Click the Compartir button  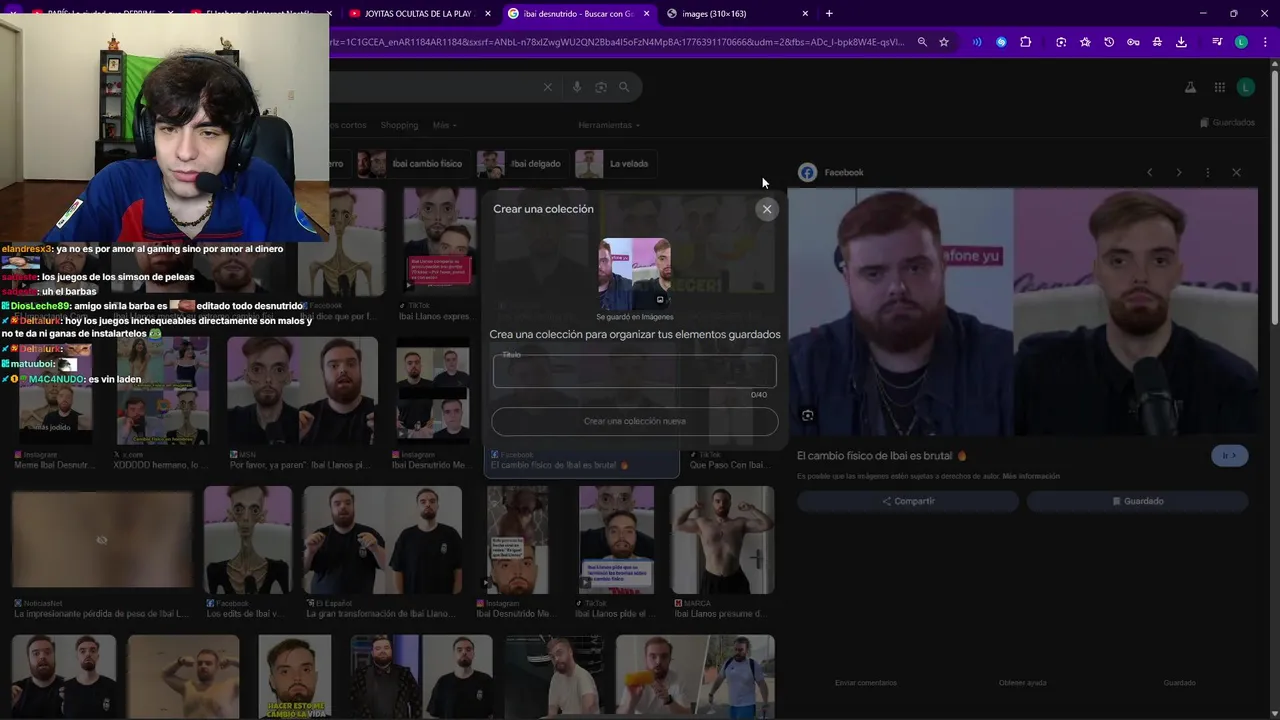[908, 501]
